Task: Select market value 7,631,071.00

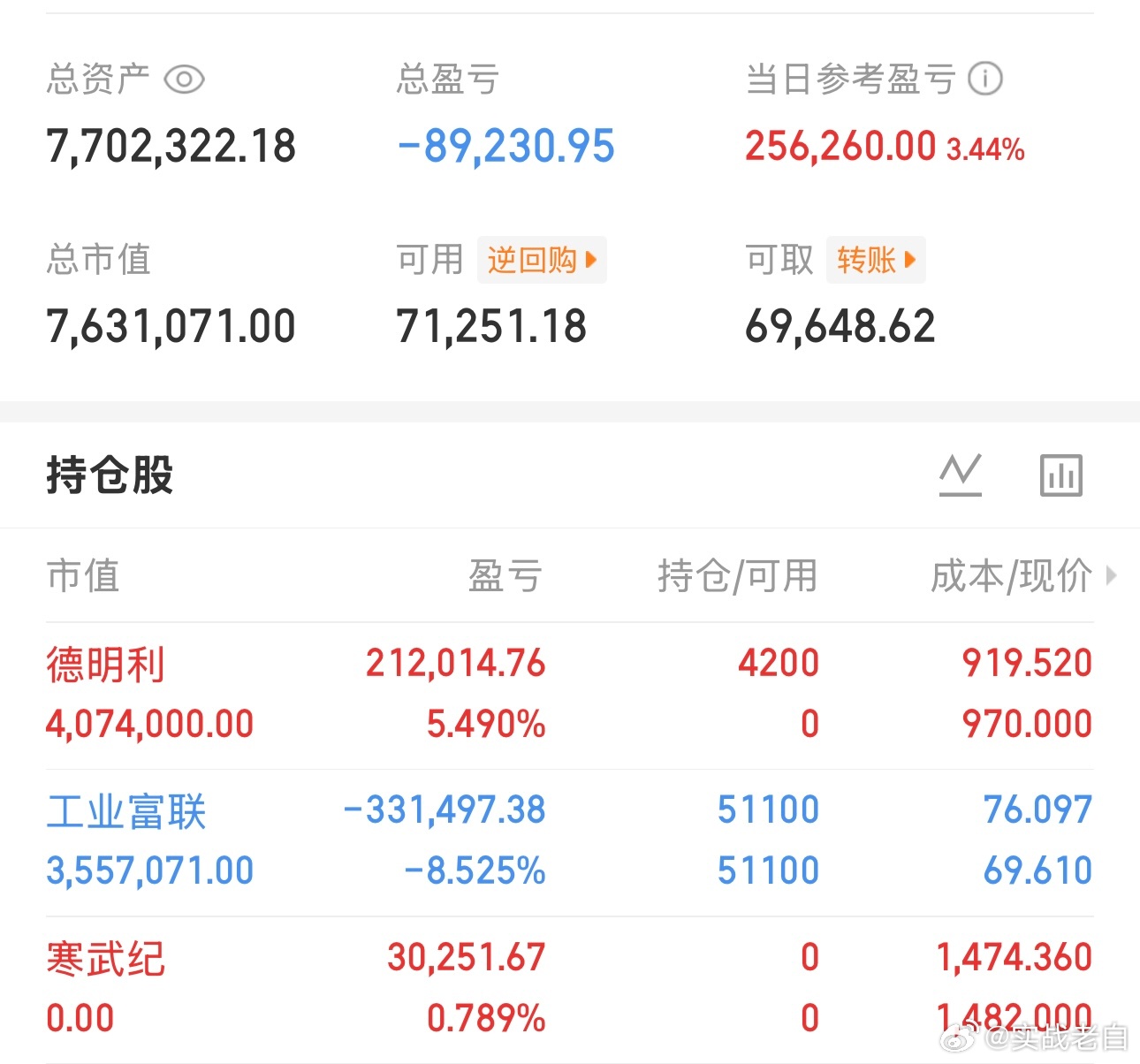Action: pyautogui.click(x=171, y=327)
